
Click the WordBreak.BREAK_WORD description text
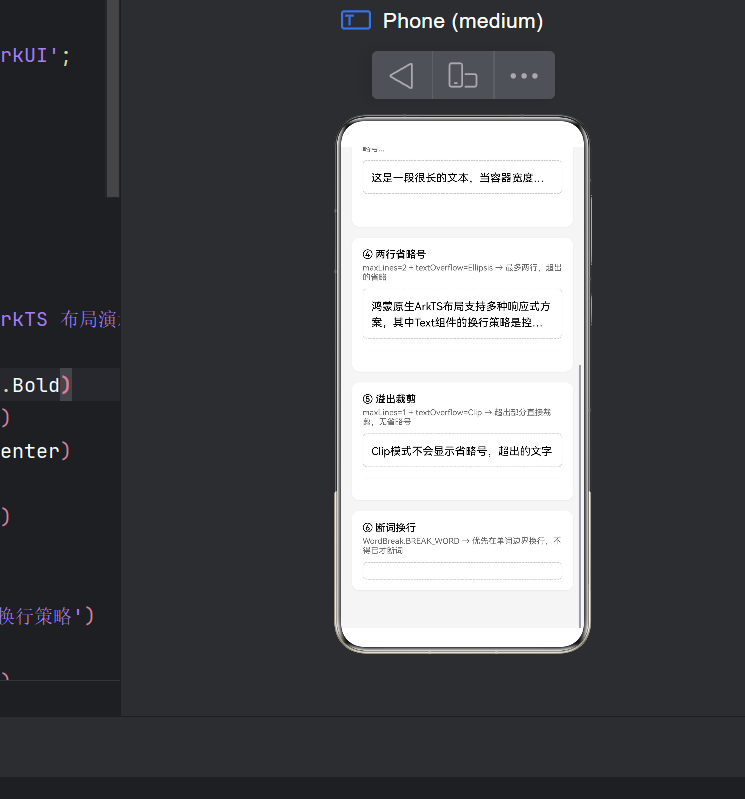click(x=462, y=545)
